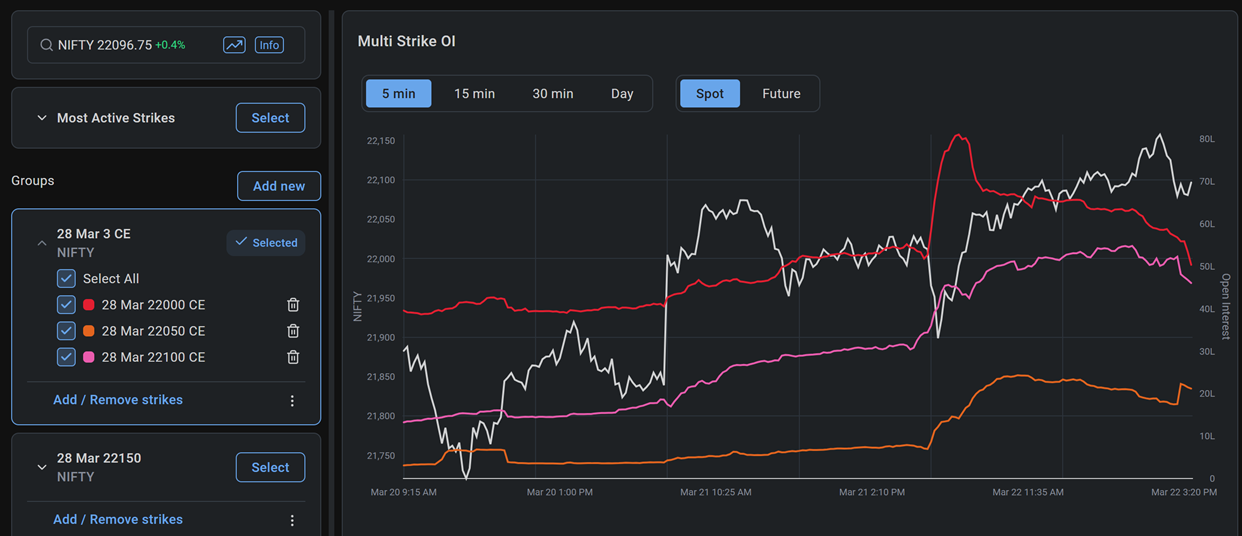The width and height of the screenshot is (1242, 536).
Task: Click the orange swatch for 28 Mar 22050 CE
Action: point(89,331)
